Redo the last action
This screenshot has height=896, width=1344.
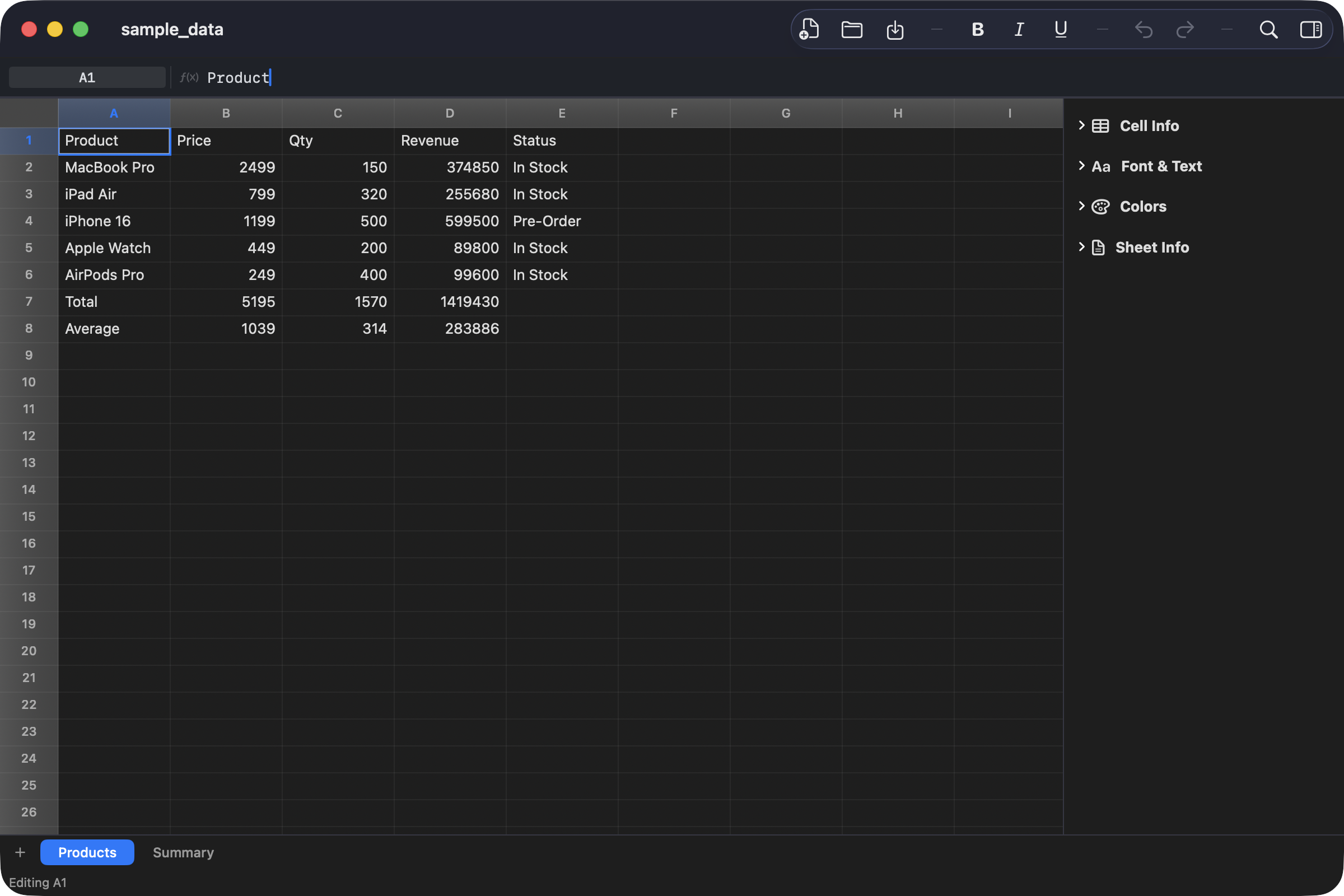(1185, 29)
